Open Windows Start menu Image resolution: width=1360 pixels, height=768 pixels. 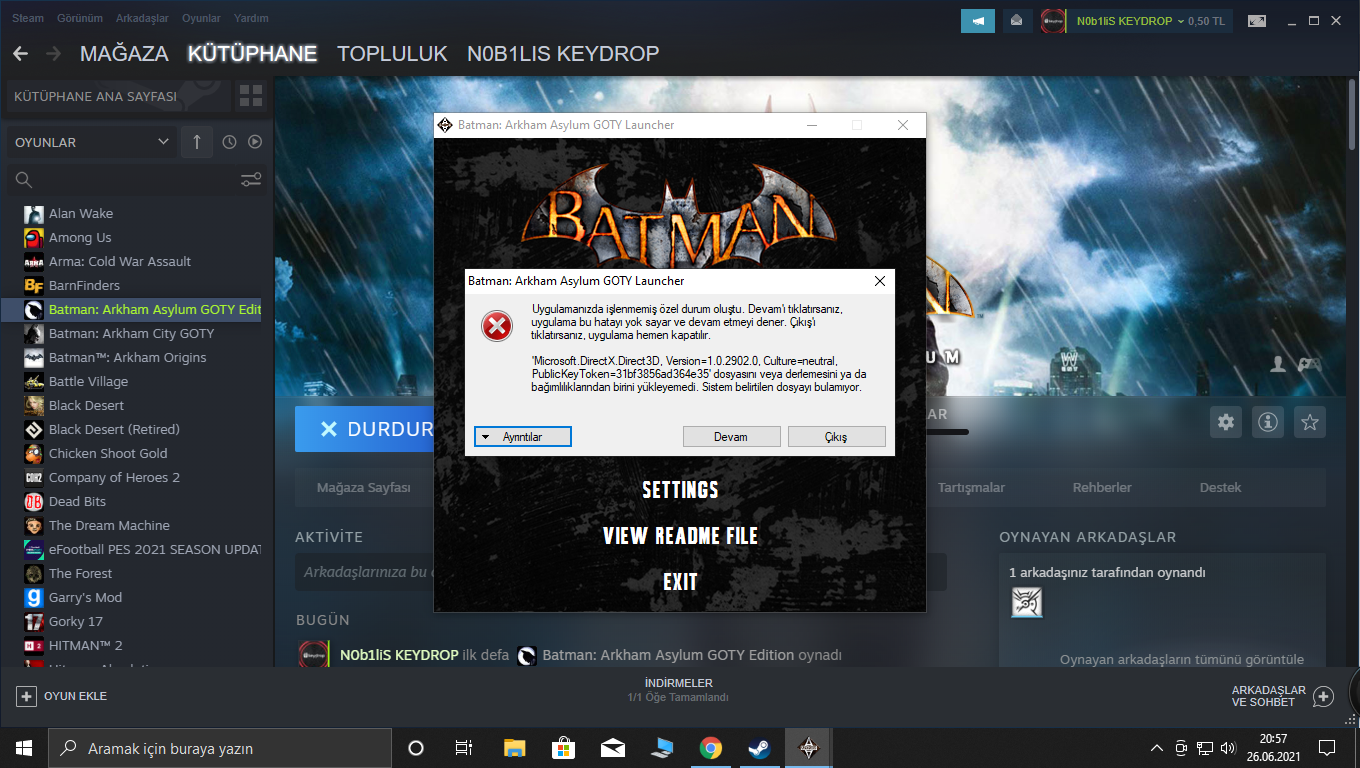click(x=24, y=748)
